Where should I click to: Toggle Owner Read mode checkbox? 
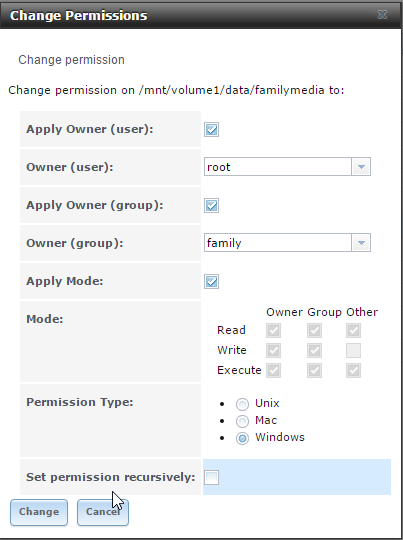273,330
